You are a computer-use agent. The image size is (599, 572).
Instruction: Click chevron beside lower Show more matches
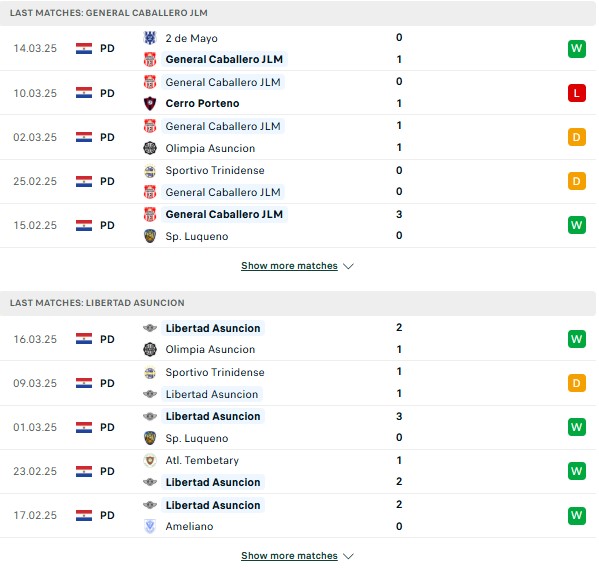tap(348, 556)
